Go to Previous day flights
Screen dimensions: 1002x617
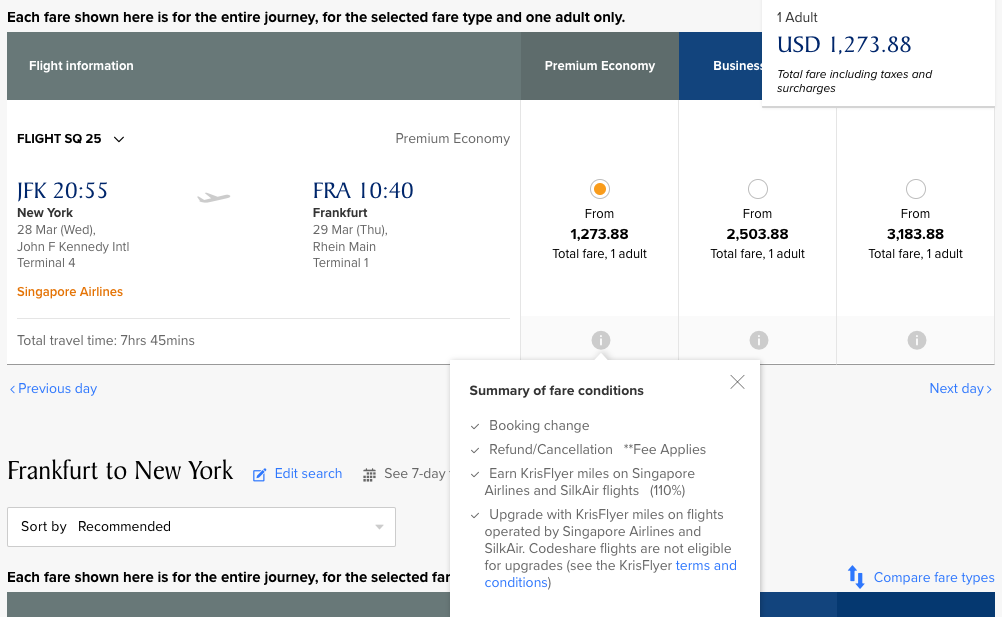click(x=53, y=388)
